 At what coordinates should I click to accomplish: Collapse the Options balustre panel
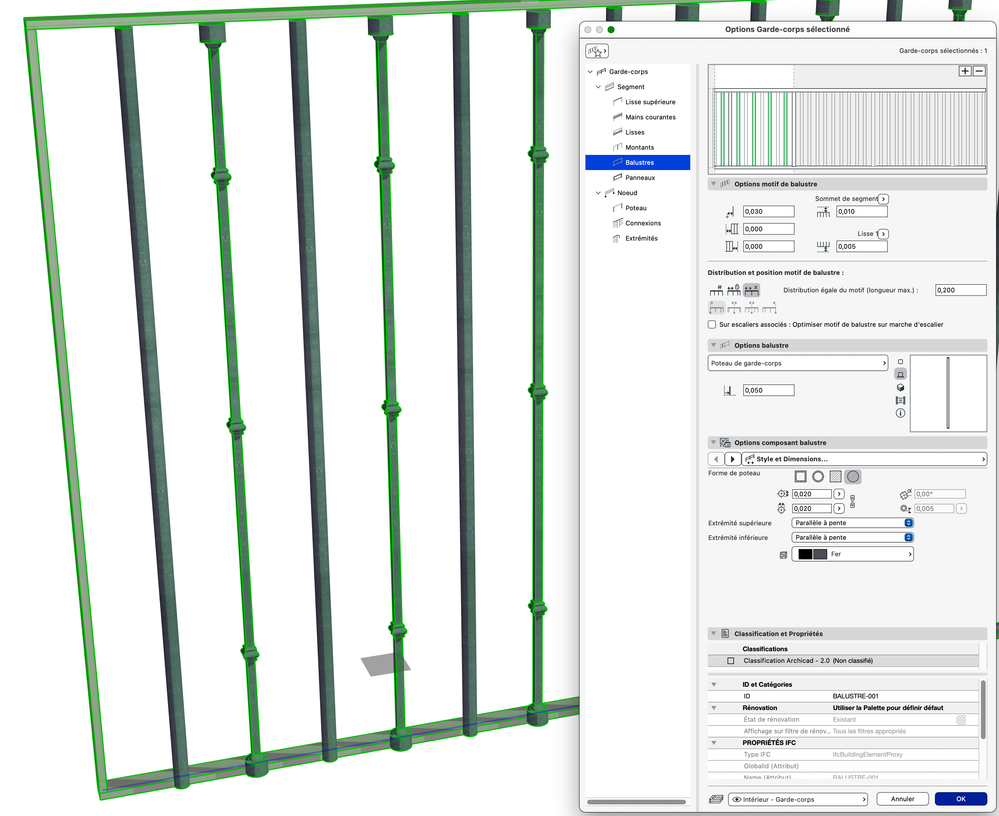tap(714, 345)
